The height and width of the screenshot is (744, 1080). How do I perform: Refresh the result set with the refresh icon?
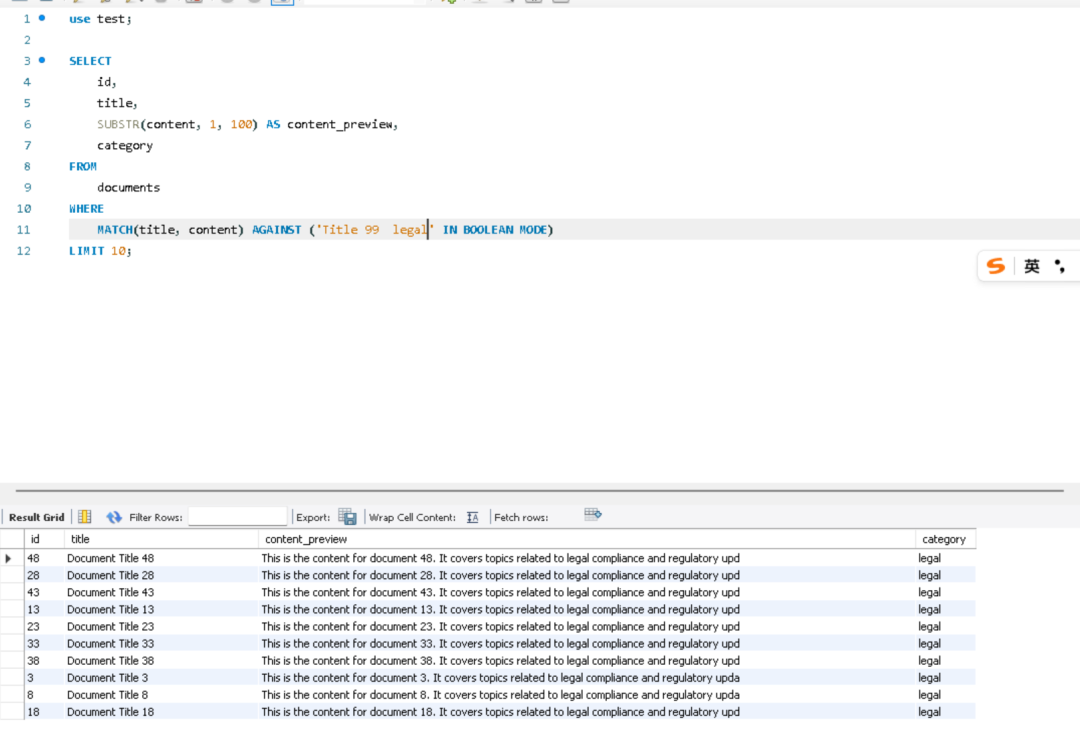pos(114,517)
